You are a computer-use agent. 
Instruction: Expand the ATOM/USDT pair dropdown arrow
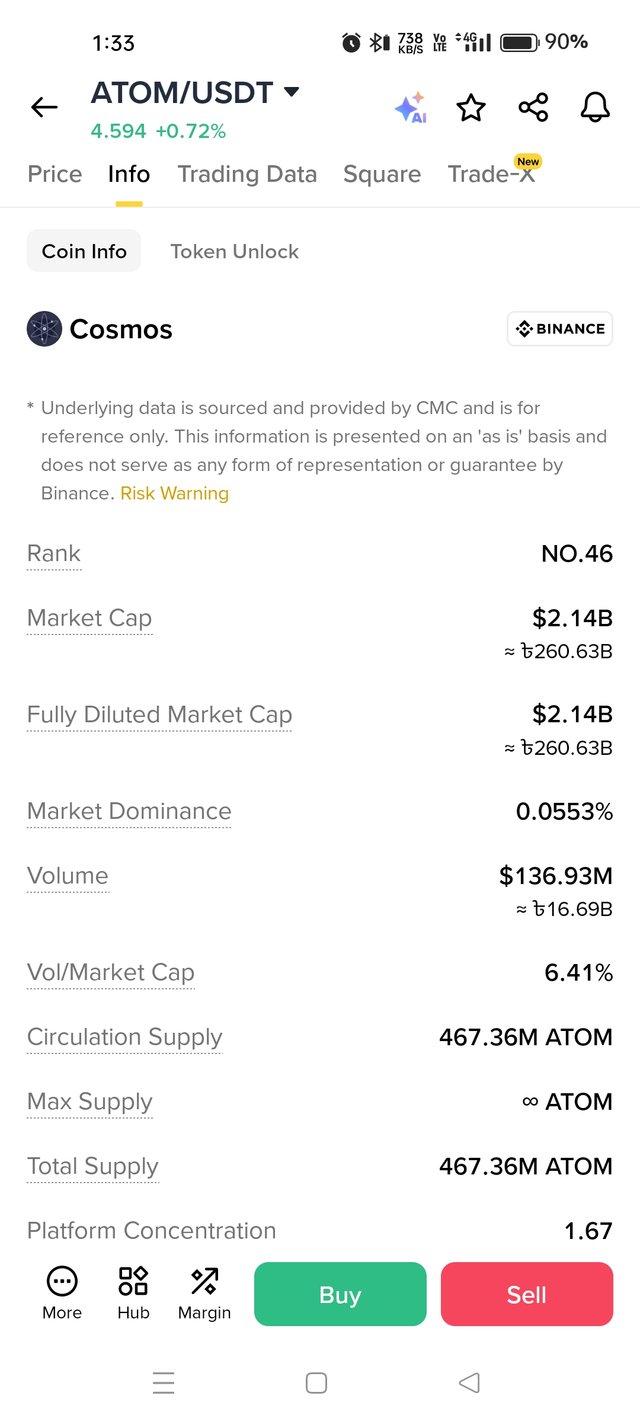pyautogui.click(x=291, y=93)
